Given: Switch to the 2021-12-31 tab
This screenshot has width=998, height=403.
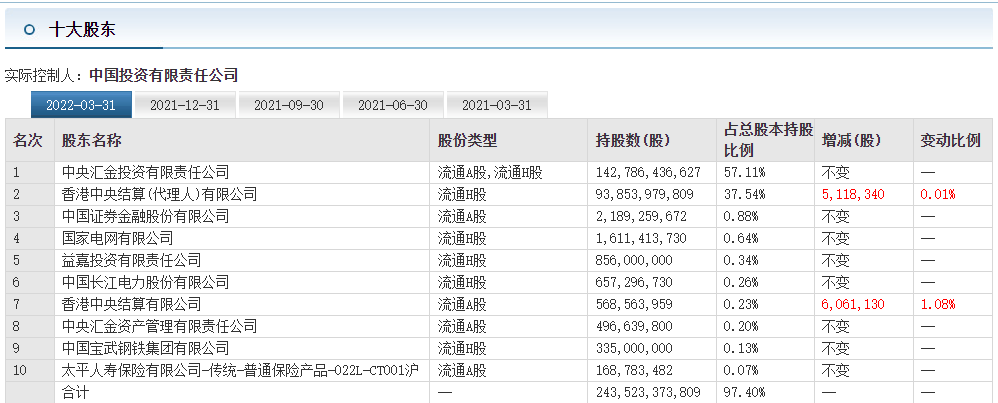Looking at the screenshot, I should pos(185,105).
